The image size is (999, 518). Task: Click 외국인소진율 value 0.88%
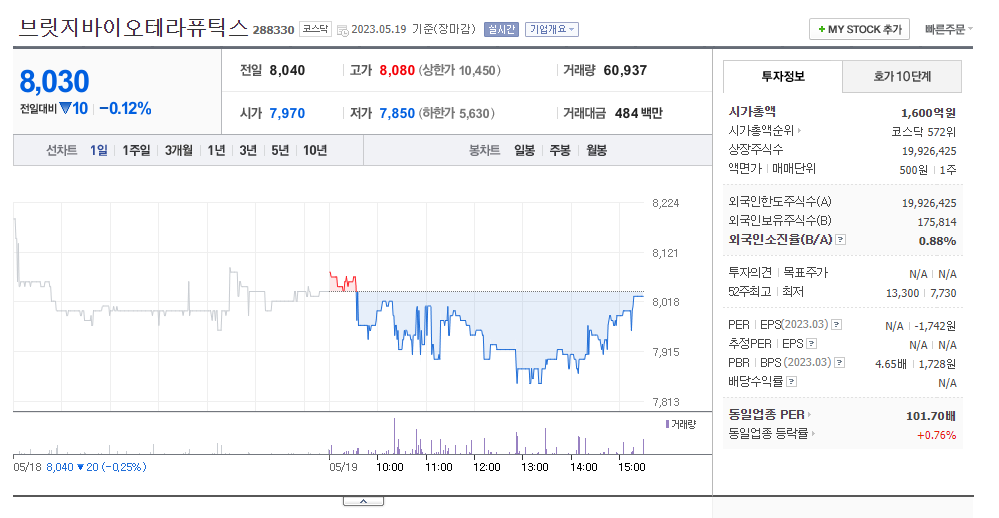coord(937,241)
